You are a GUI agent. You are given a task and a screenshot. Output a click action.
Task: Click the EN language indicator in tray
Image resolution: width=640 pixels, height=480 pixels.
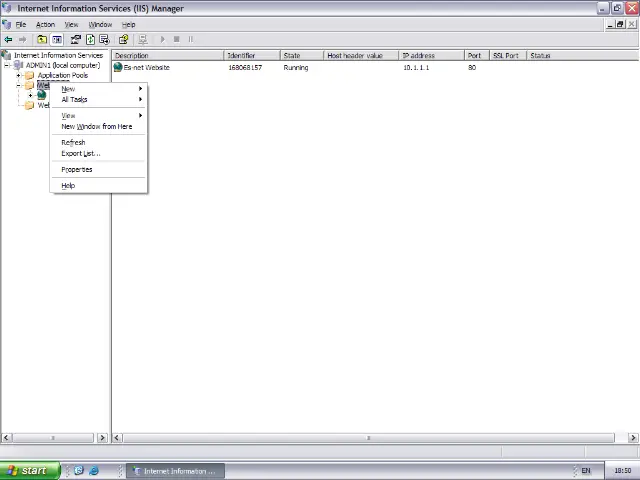(586, 471)
